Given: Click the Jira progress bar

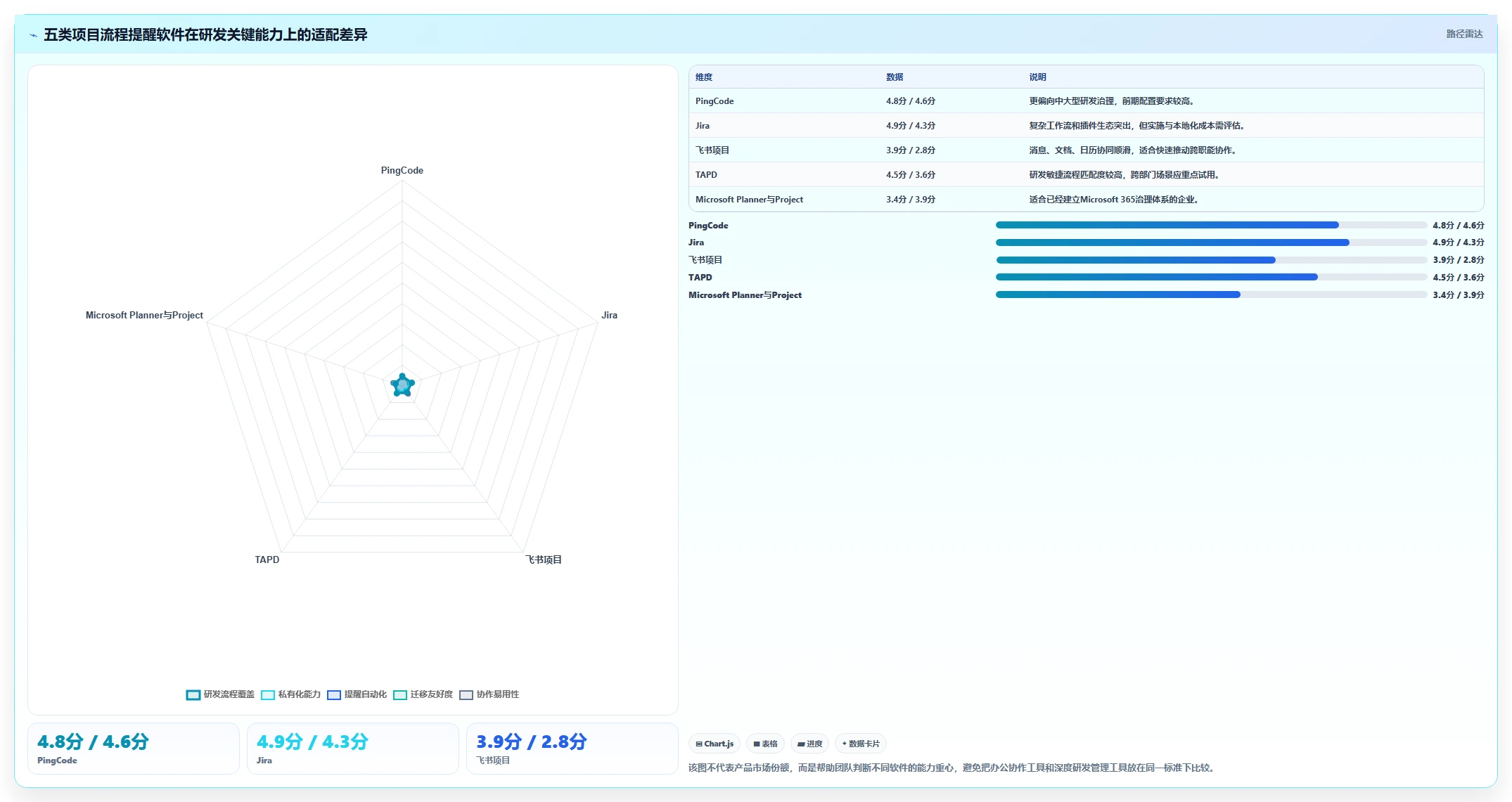Looking at the screenshot, I should 1211,242.
